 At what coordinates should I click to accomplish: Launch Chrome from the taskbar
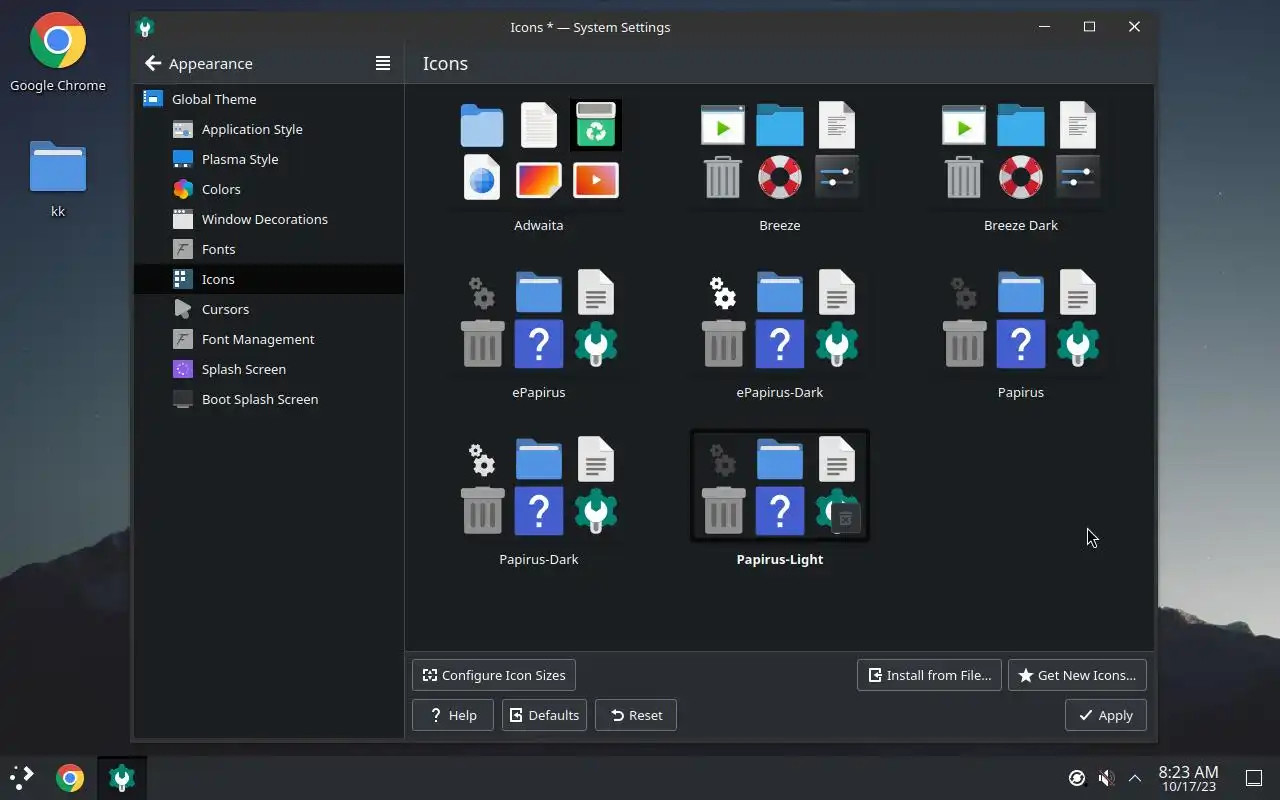70,778
